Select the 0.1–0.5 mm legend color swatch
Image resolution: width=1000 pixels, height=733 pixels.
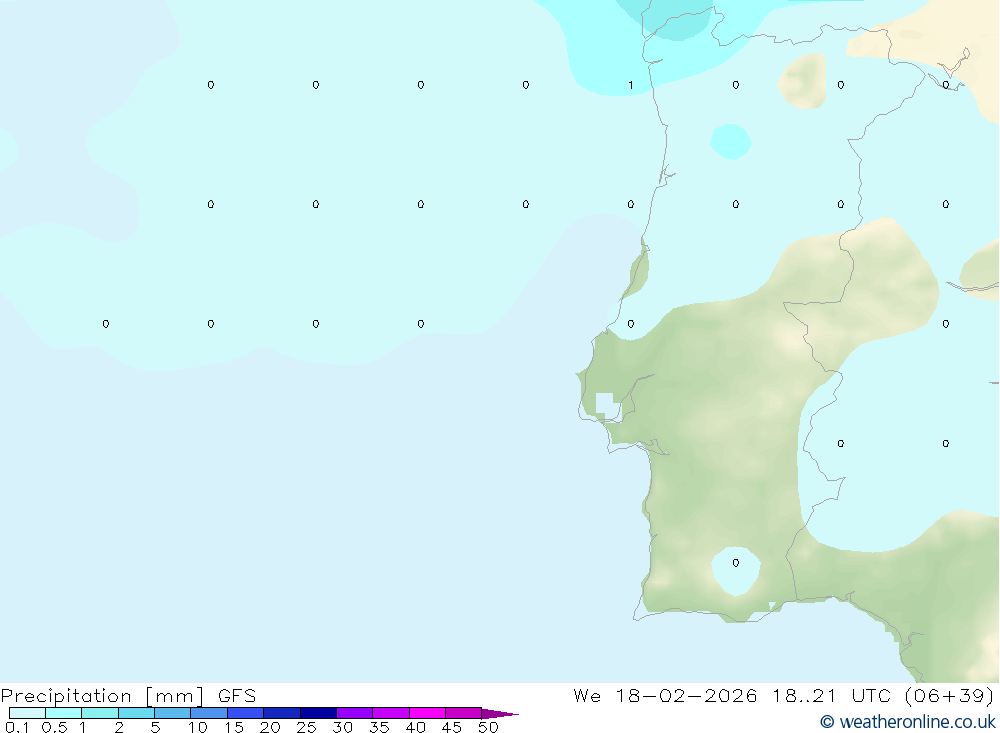click(27, 713)
